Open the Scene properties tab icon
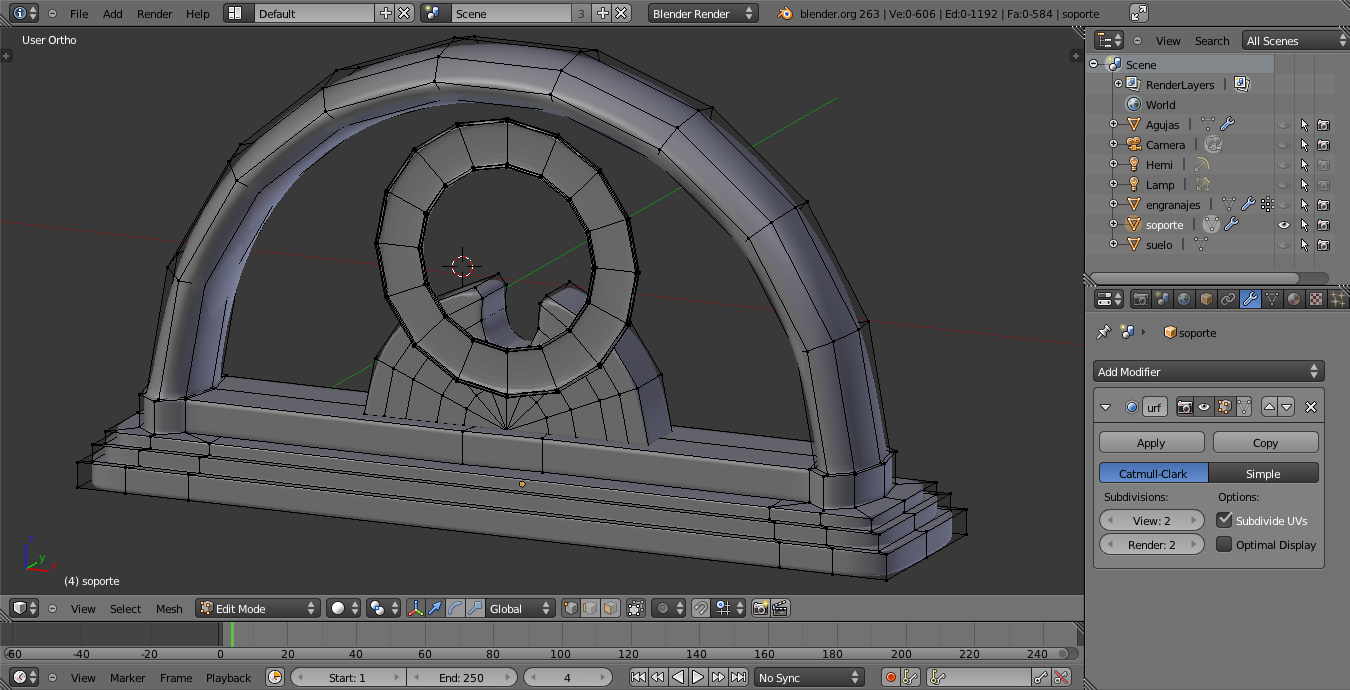This screenshot has height=690, width=1350. 1162,299
